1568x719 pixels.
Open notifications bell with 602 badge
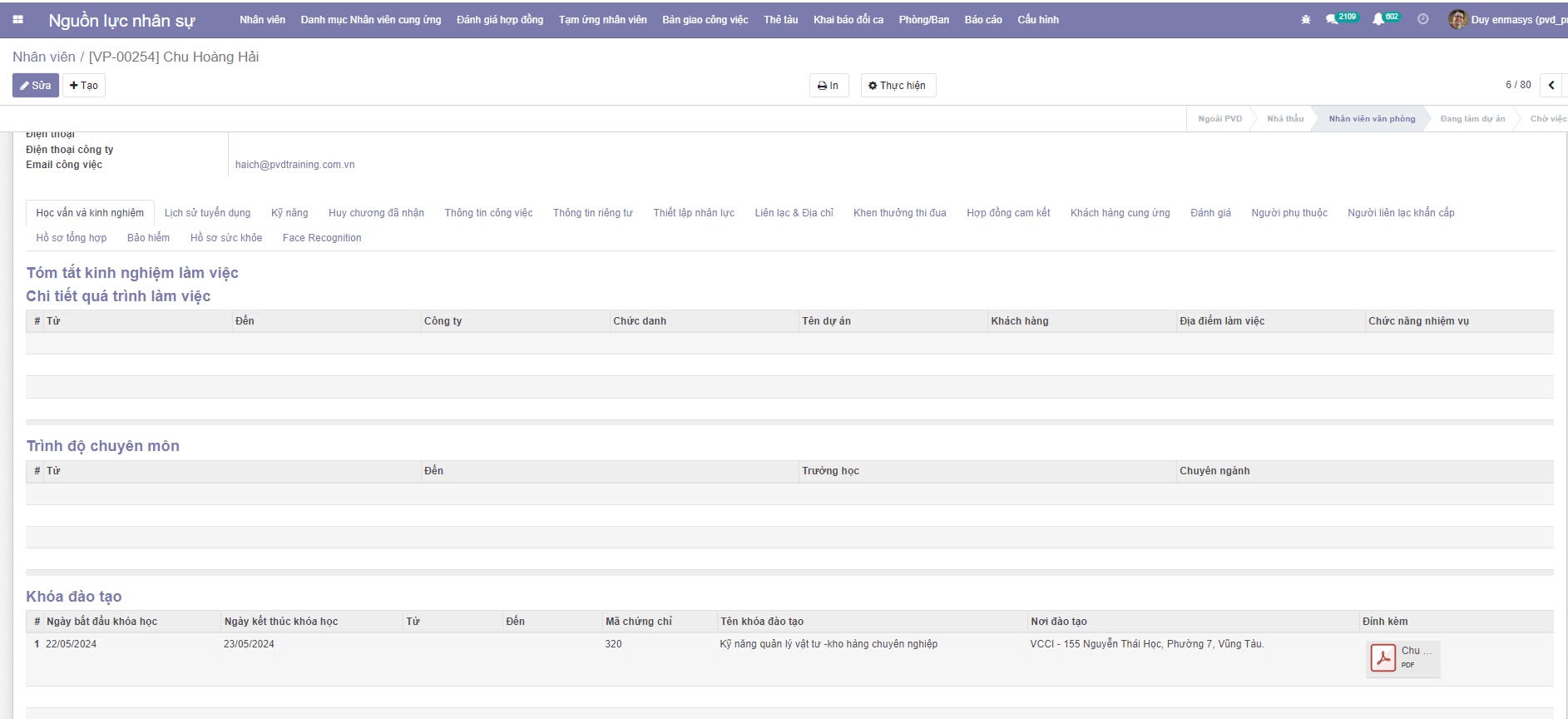(x=1385, y=18)
